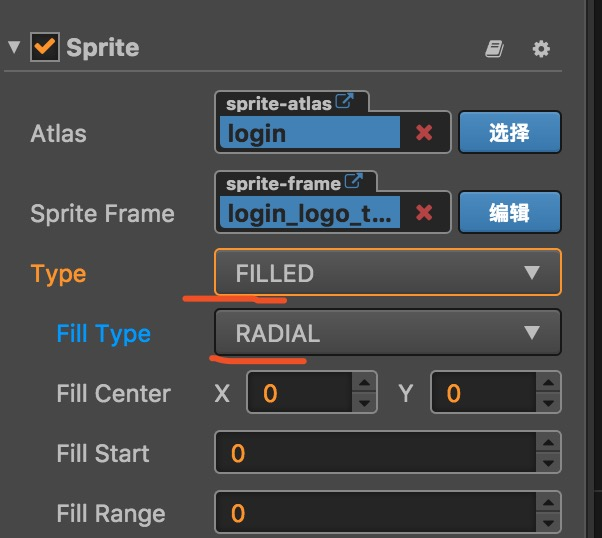Click the 选择 button for Atlas
The image size is (602, 538).
coord(509,133)
